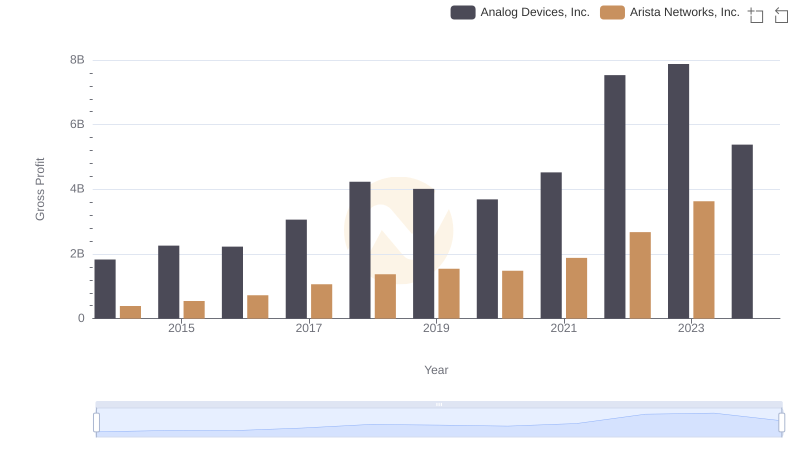
Task: Click Arista Networks bar for 2017
Action: click(321, 301)
